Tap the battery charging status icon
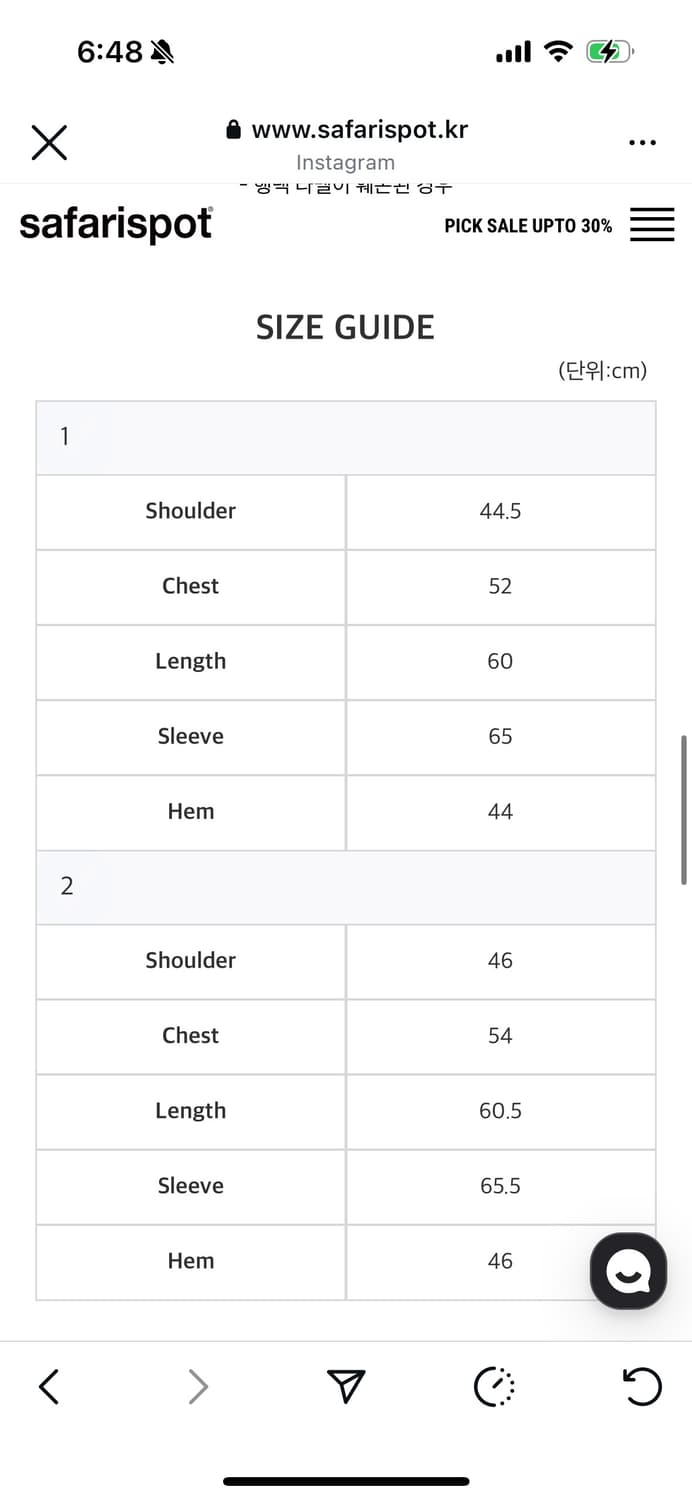This screenshot has height=1500, width=692. [x=608, y=52]
